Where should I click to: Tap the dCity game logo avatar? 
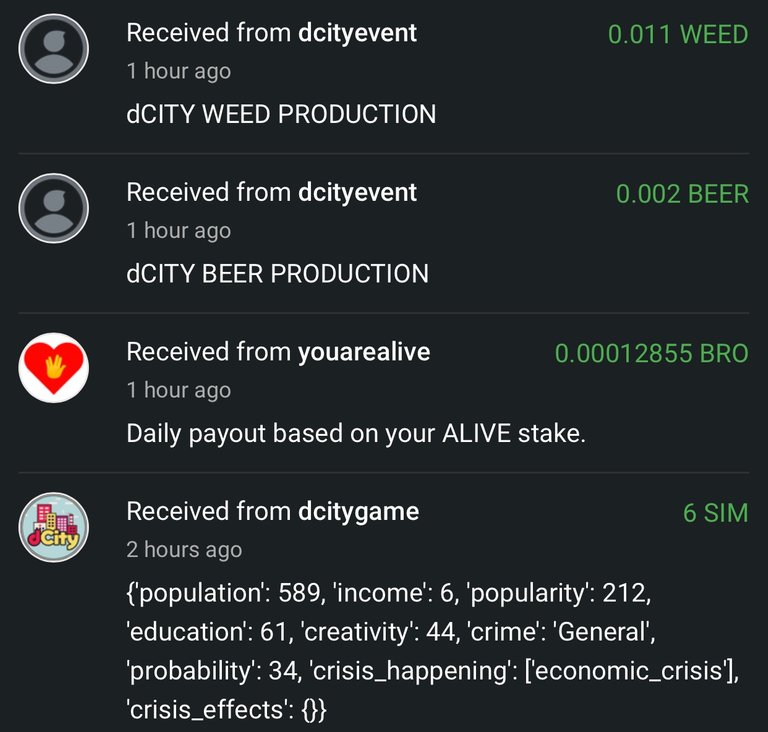tap(53, 527)
